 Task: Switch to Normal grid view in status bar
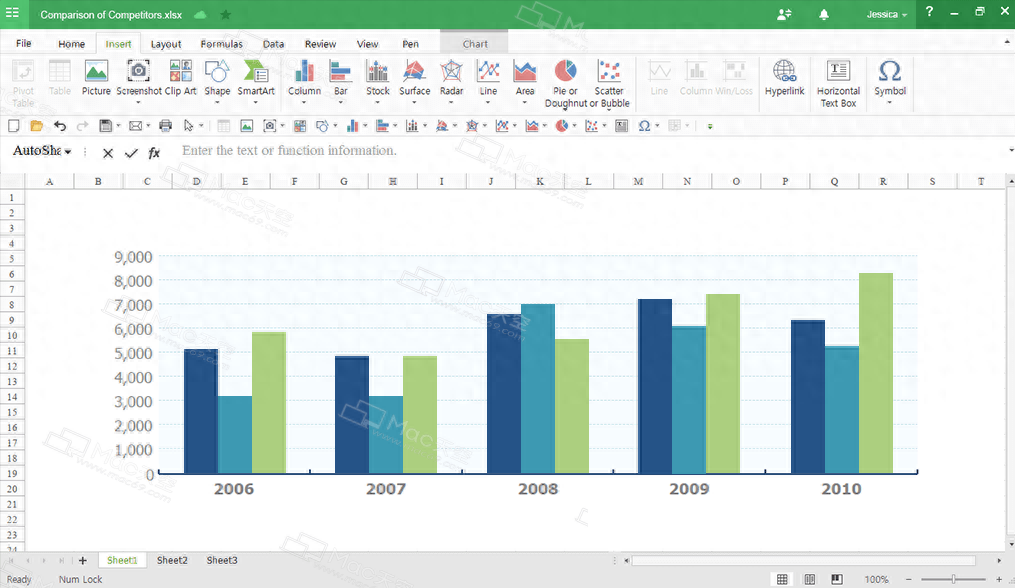(x=782, y=579)
